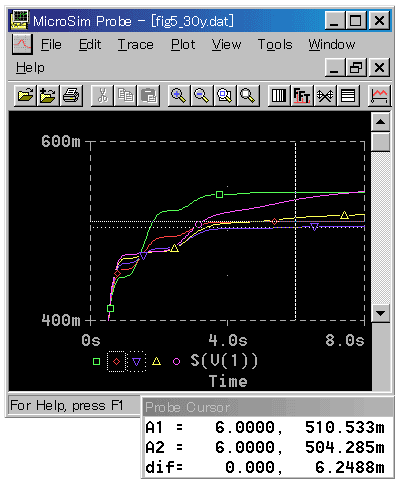Click the log Y axis toolbar icon

point(348,96)
